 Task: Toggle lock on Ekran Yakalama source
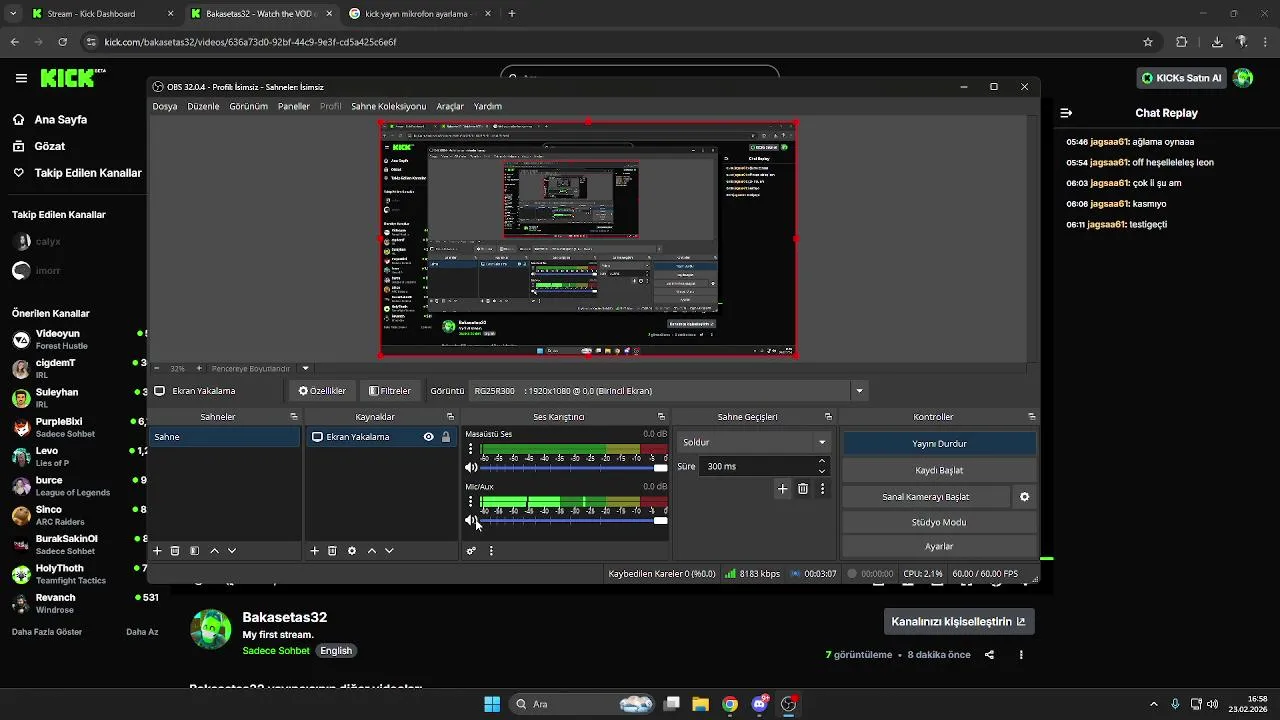pos(445,437)
